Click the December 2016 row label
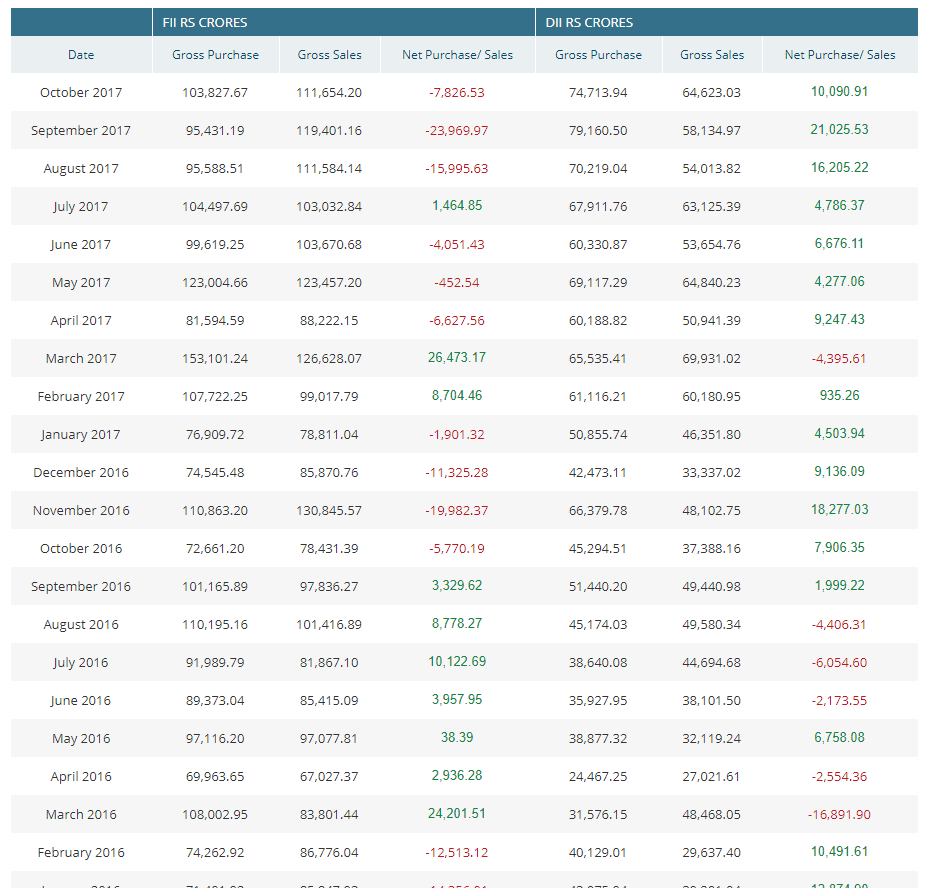The width and height of the screenshot is (940, 888). [81, 472]
